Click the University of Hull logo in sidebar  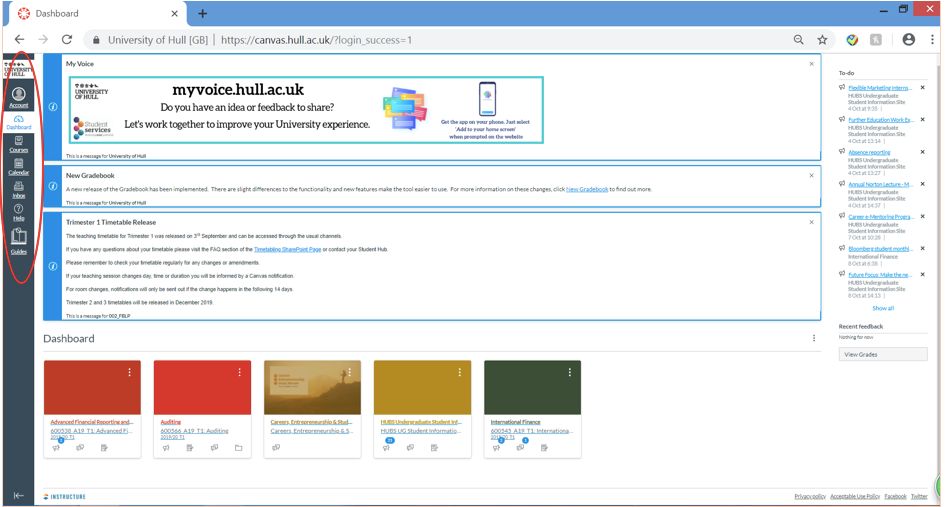(x=19, y=69)
